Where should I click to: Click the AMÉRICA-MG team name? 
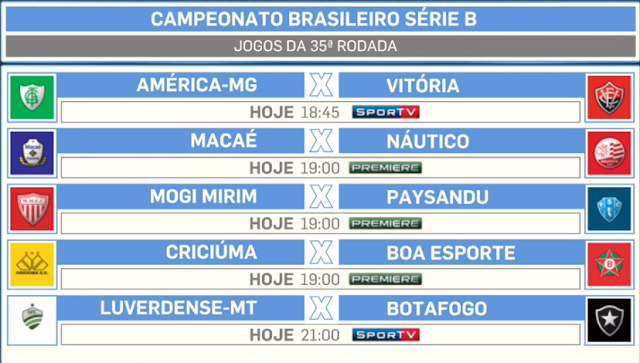pos(197,85)
